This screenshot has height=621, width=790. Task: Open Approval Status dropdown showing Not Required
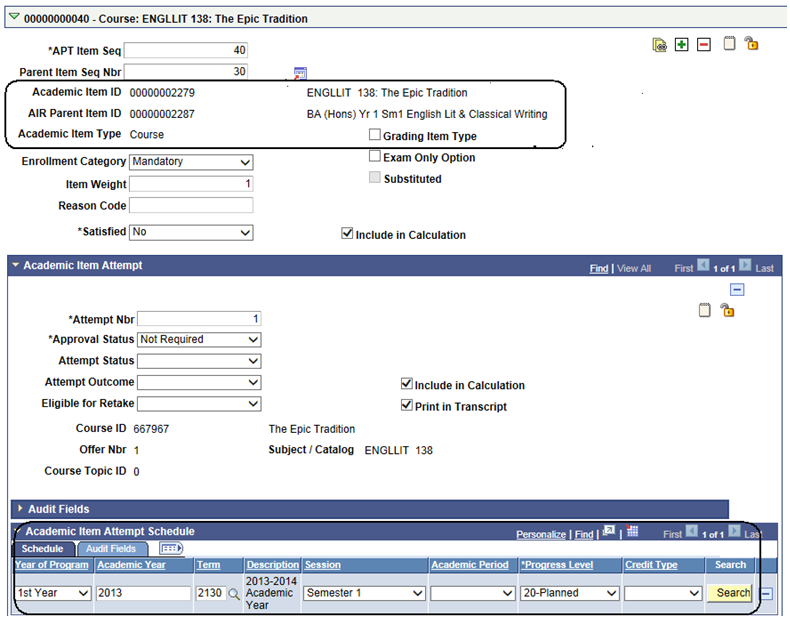pos(199,339)
